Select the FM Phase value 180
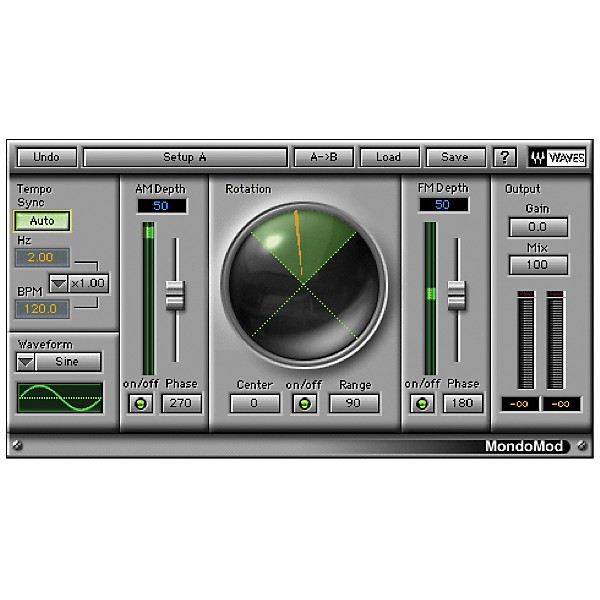Image resolution: width=600 pixels, height=600 pixels. (x=463, y=403)
